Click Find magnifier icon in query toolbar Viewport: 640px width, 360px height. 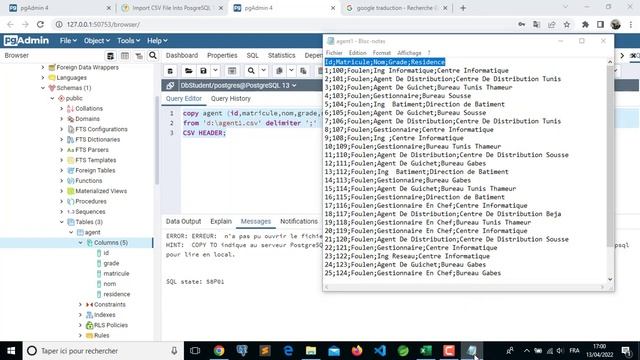tap(251, 71)
